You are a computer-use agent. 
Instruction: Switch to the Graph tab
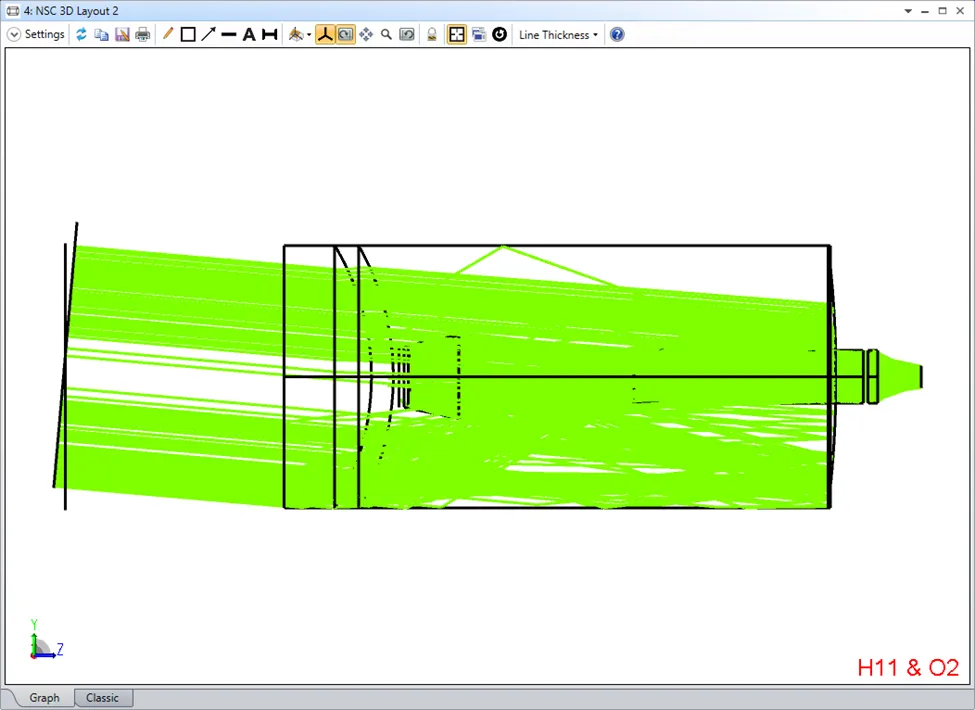click(44, 698)
